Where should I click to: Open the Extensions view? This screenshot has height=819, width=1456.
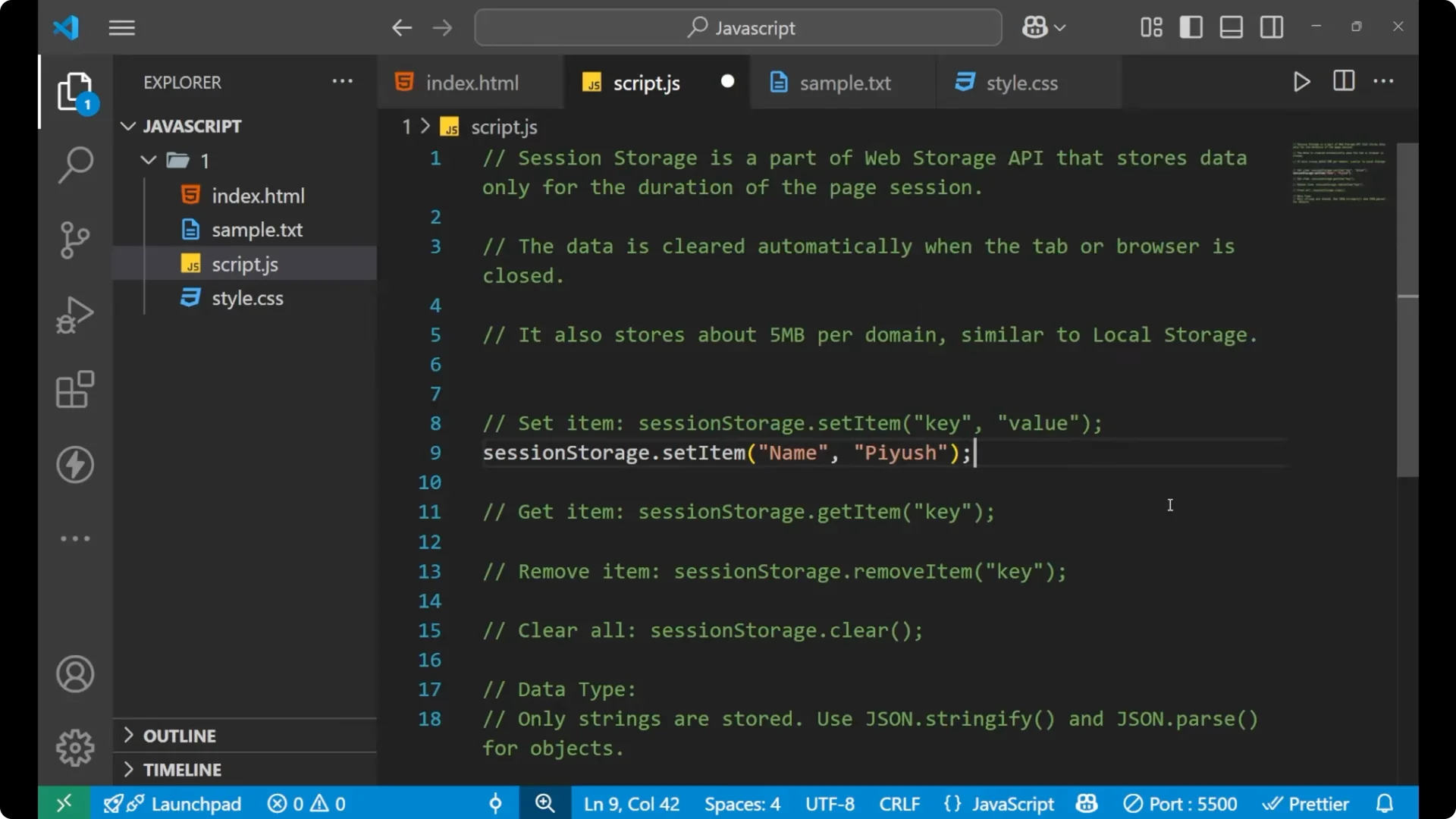coord(74,390)
